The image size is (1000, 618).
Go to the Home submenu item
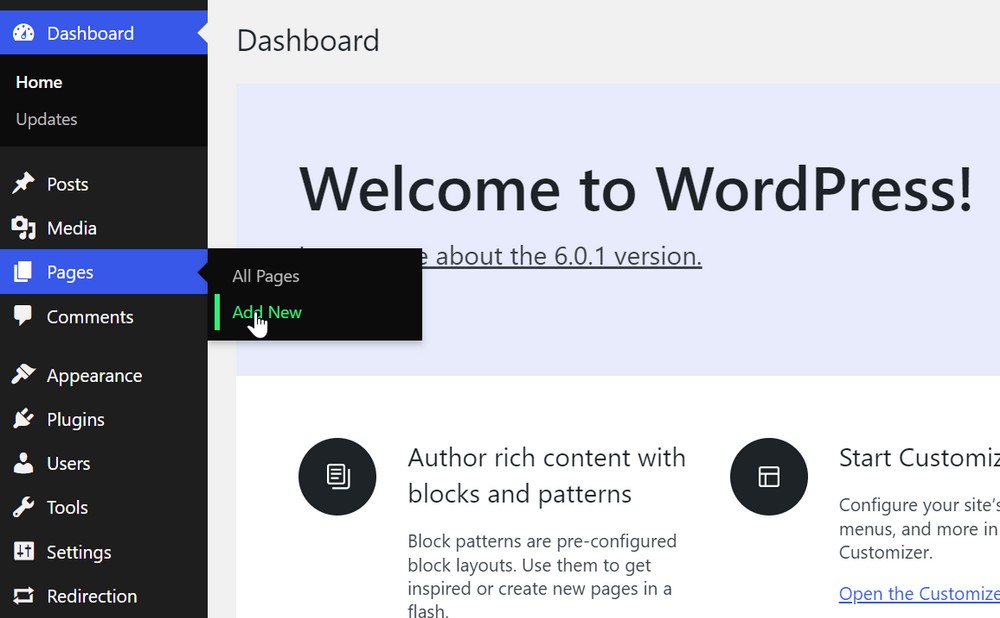(39, 82)
